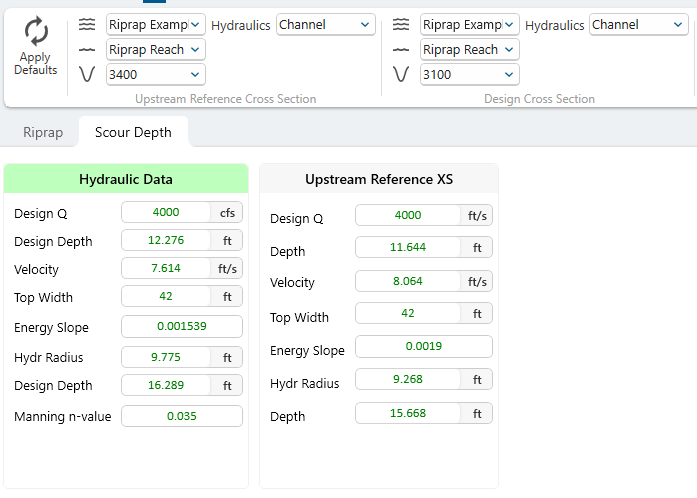Click the upstream cross section V-shaped icon
The height and width of the screenshot is (498, 697).
coord(87,74)
